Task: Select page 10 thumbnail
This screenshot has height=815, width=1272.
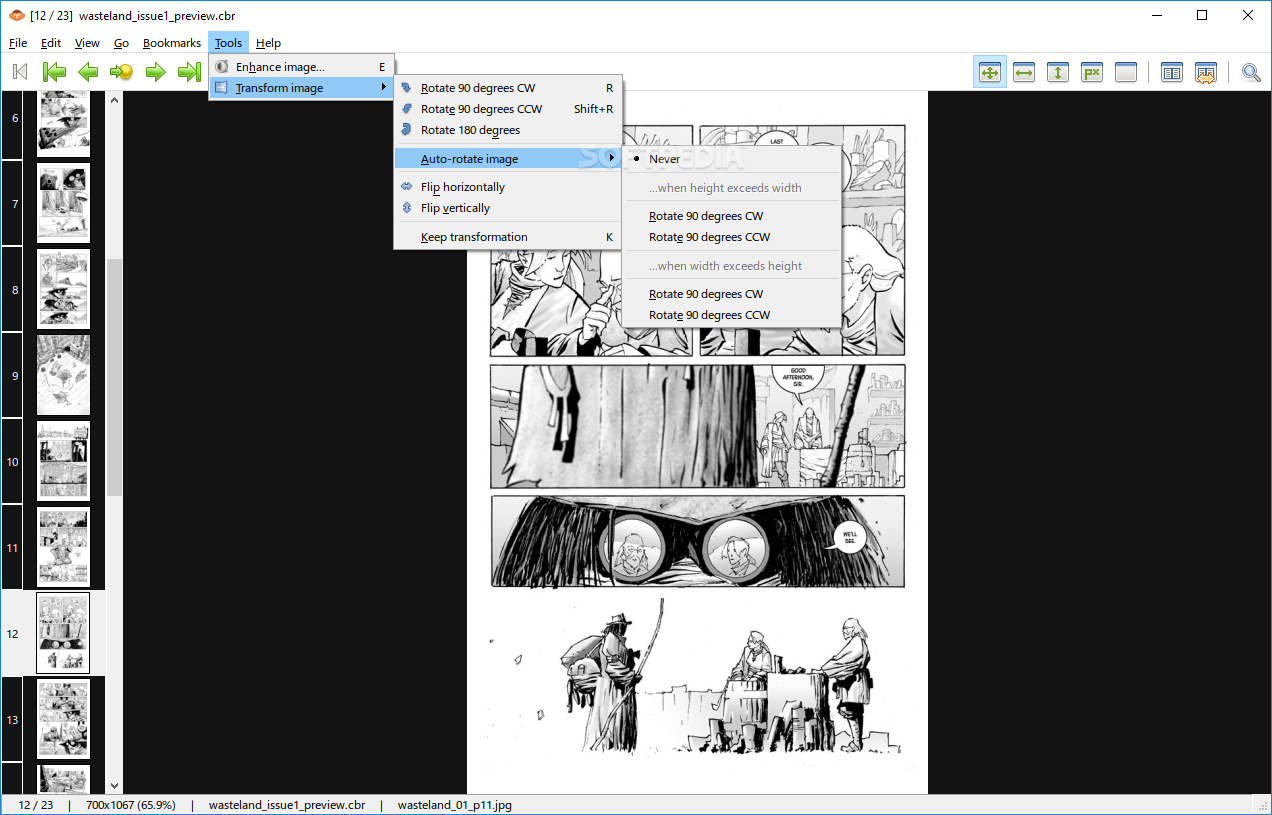Action: point(63,461)
